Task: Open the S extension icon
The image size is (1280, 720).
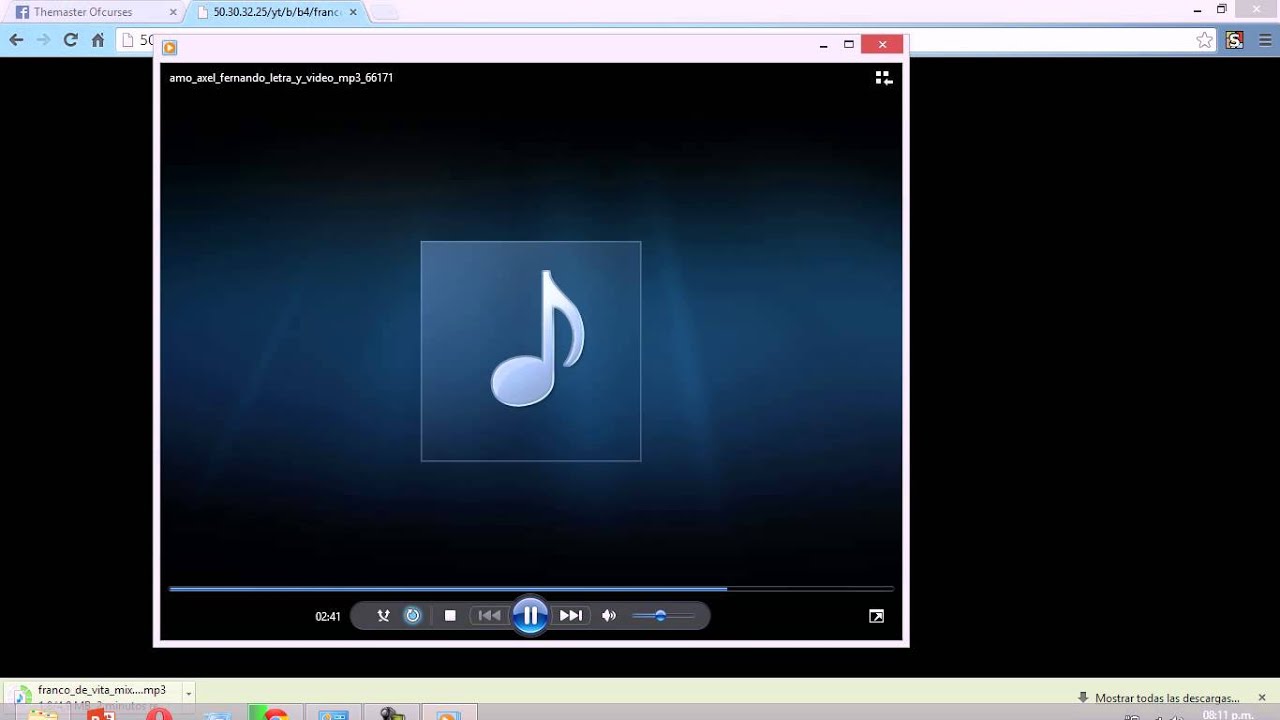Action: point(1235,40)
